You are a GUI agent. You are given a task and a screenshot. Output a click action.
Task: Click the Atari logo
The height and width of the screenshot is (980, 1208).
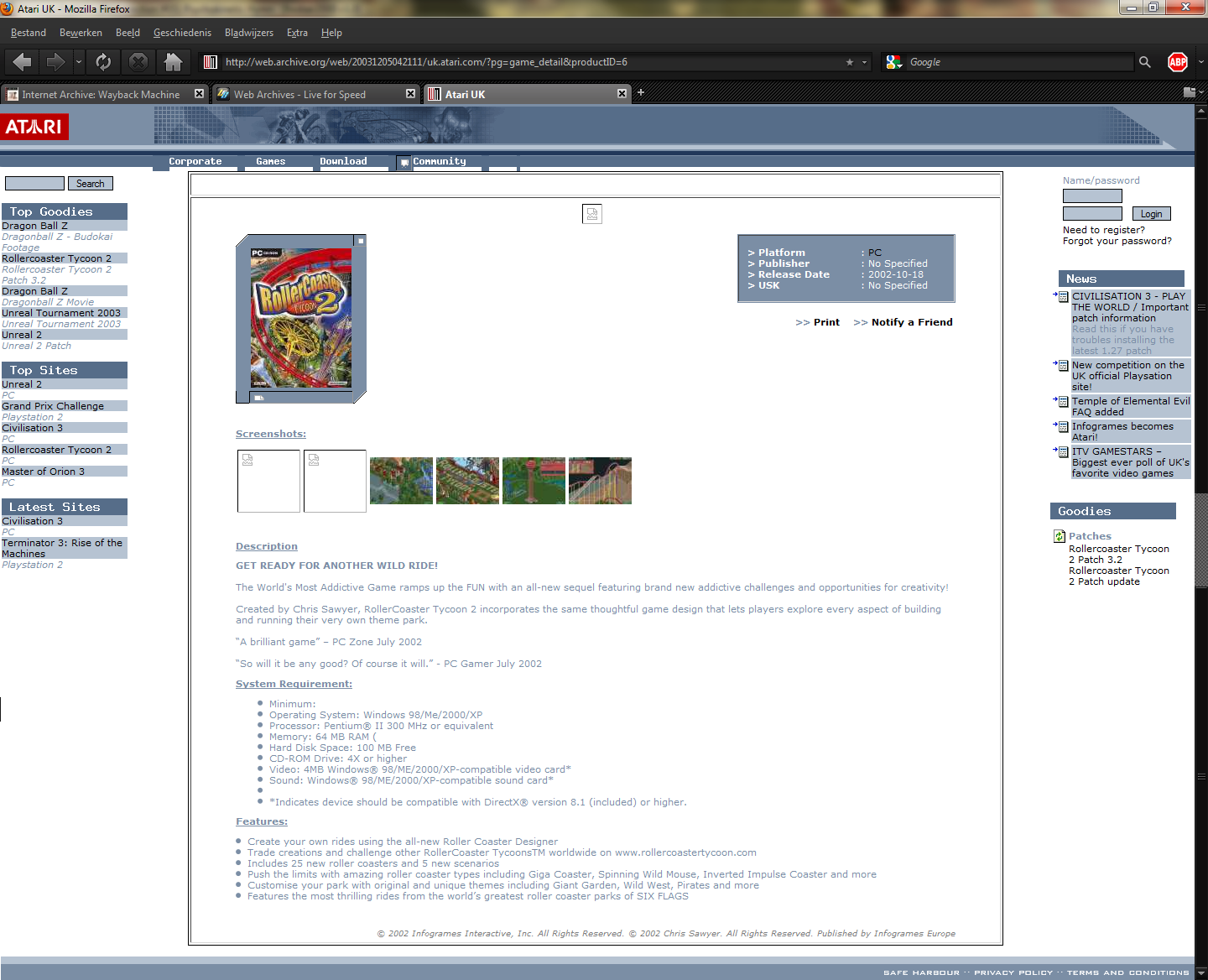(x=34, y=127)
